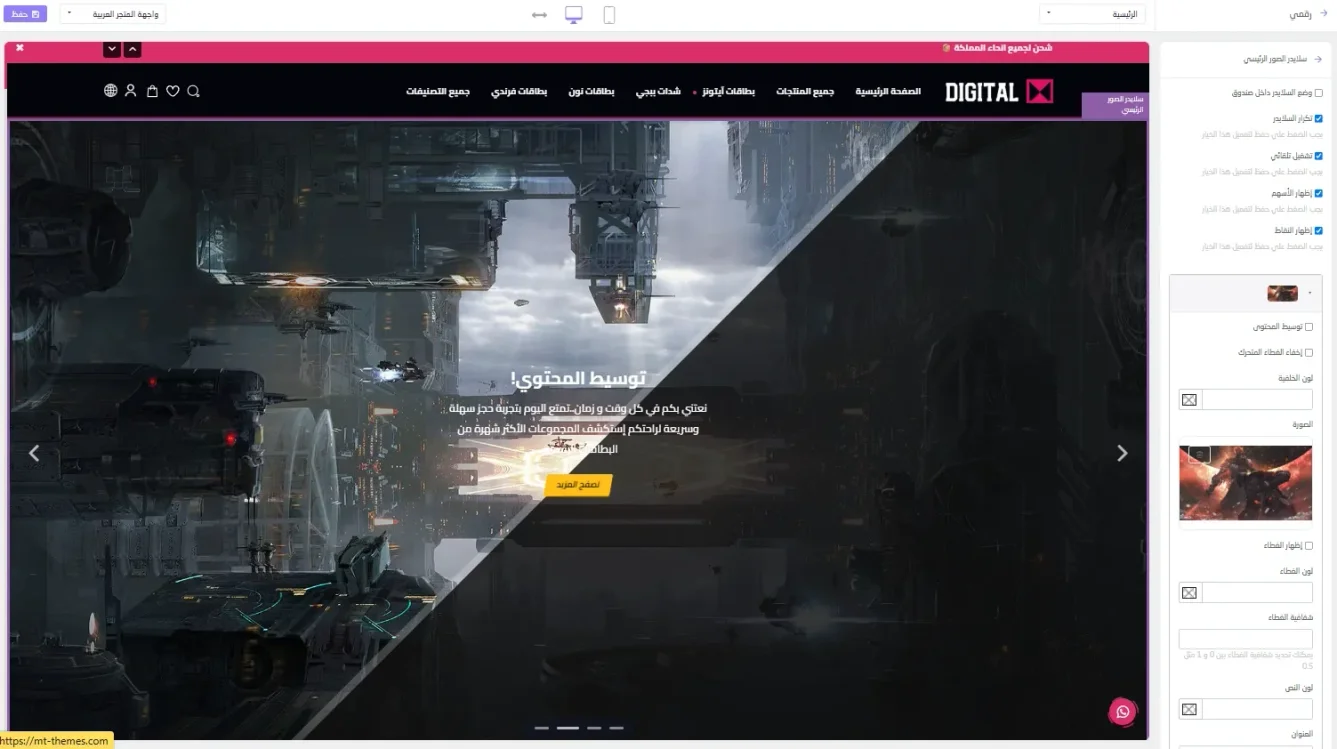Screen dimensions: 1337x749
Task: Select the desktop monitor preview icon
Action: pyautogui.click(x=573, y=14)
